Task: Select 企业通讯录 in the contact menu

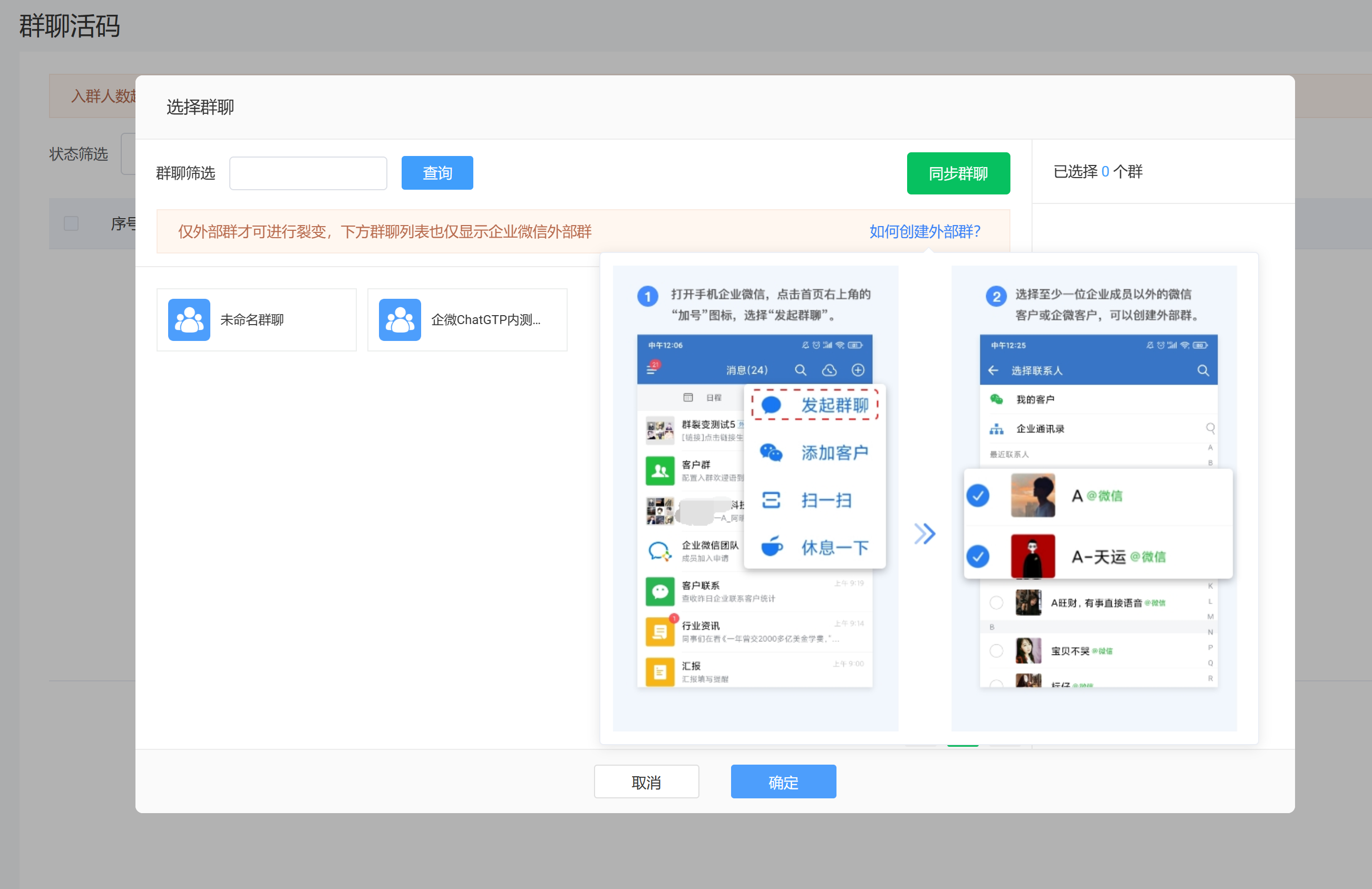Action: point(1040,428)
